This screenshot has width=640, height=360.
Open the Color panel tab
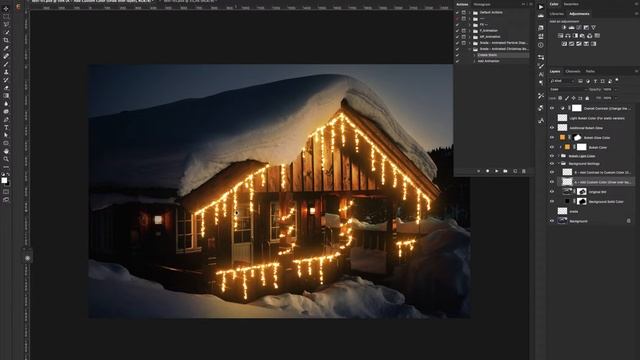554,4
